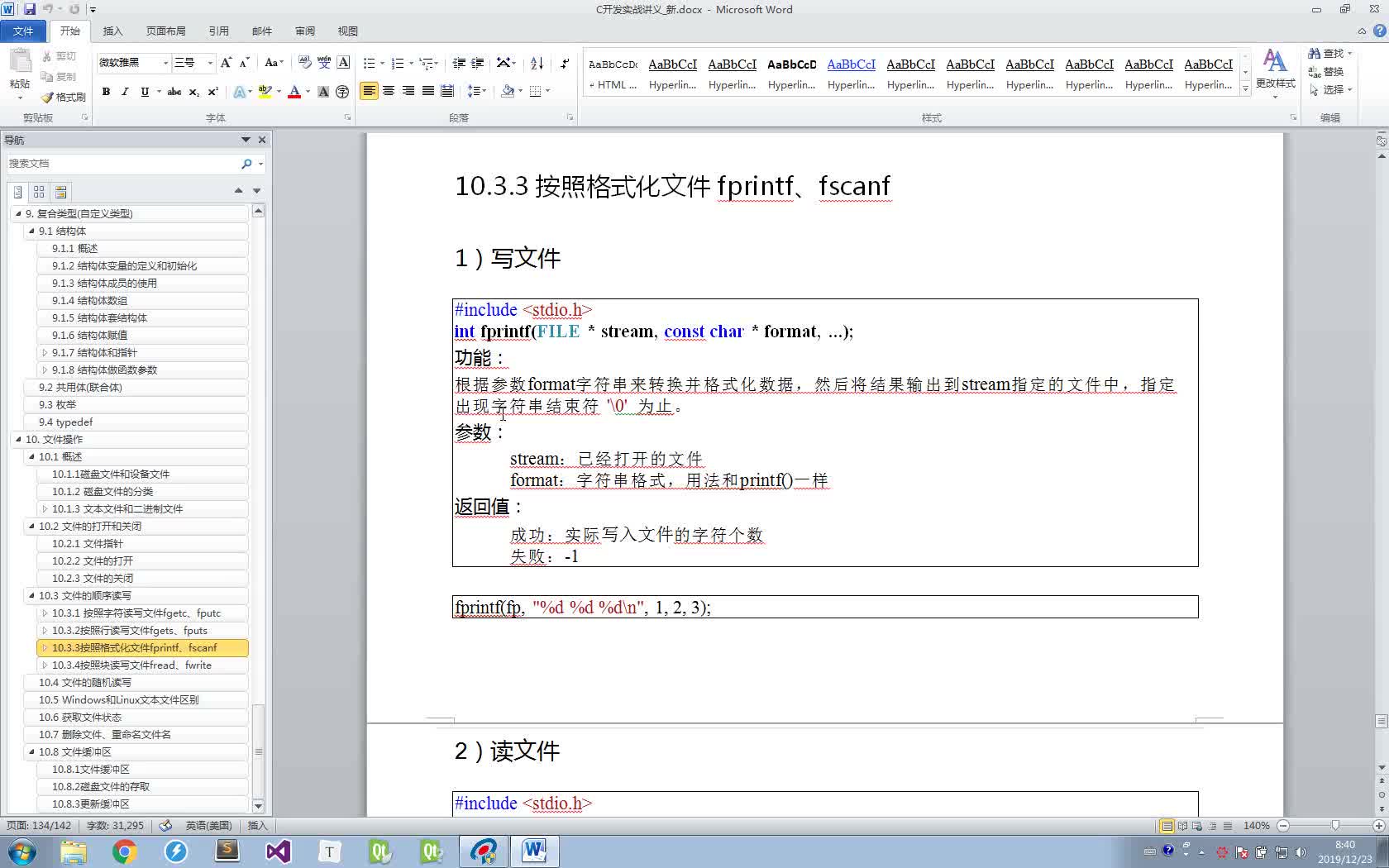This screenshot has height=868, width=1389.
Task: Go to 10.4 文件的随机读写 heading
Action: (136, 682)
